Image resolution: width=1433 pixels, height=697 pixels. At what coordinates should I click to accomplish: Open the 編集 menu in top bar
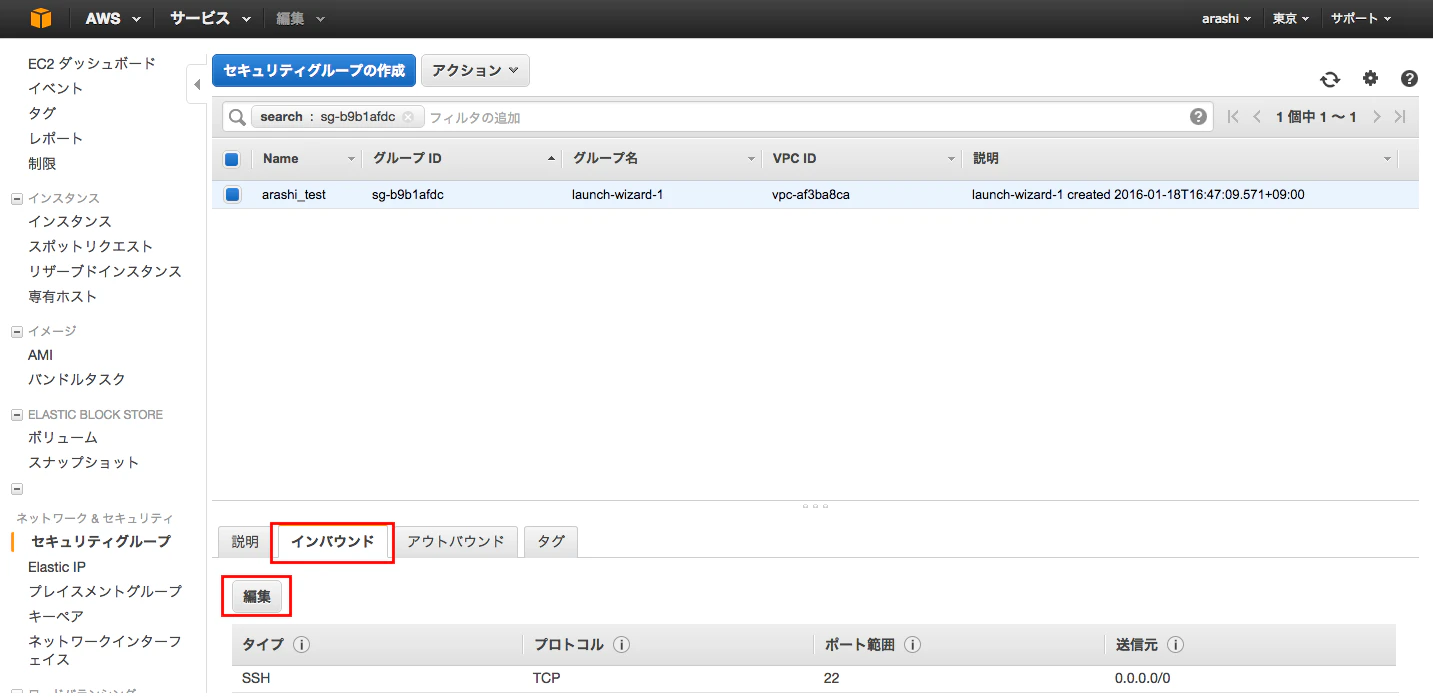[x=301, y=18]
